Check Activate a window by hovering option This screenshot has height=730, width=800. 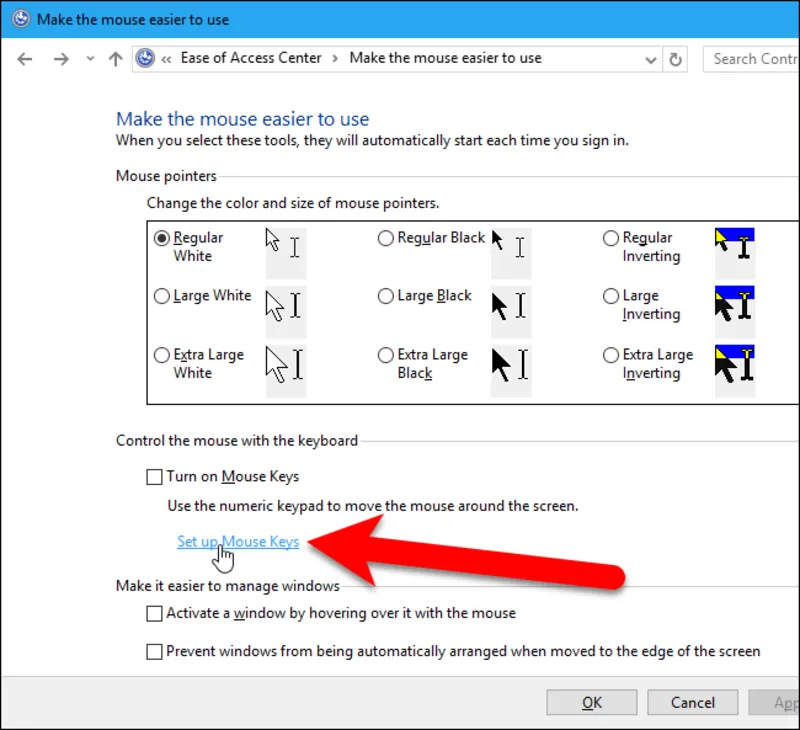coord(154,613)
